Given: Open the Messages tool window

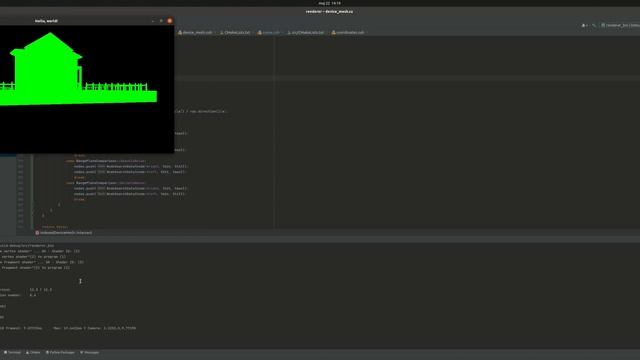Looking at the screenshot, I should [x=89, y=352].
